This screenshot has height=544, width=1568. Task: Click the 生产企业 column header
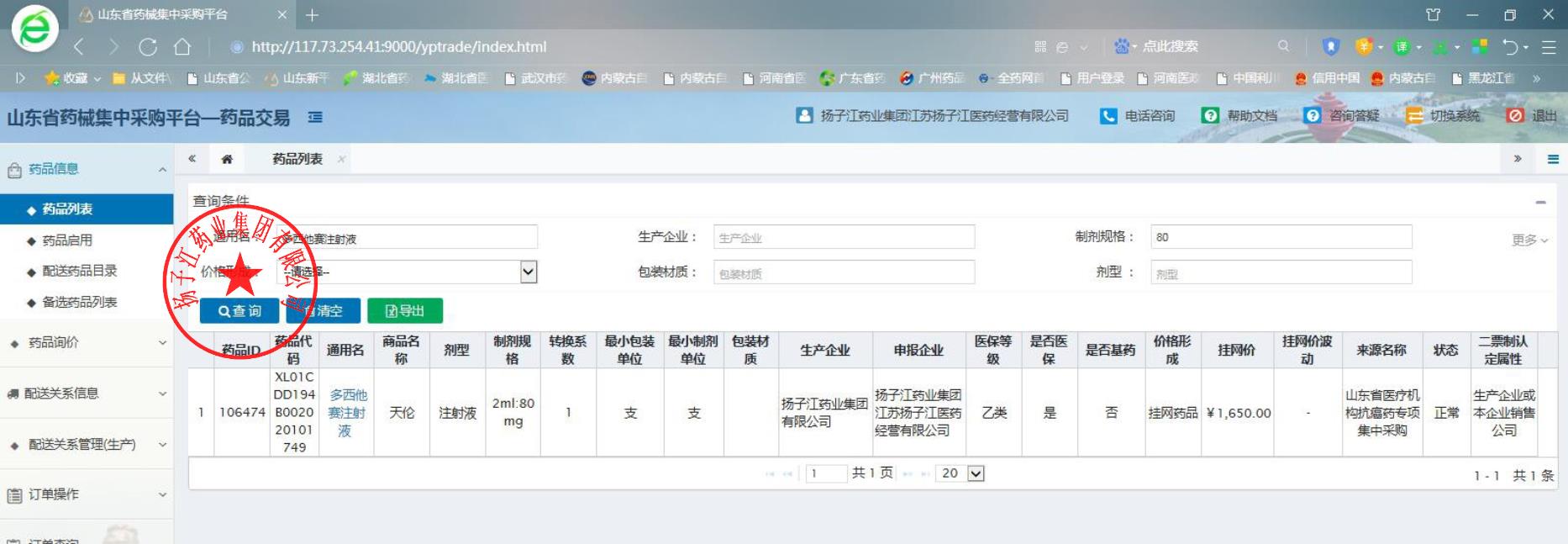(824, 350)
